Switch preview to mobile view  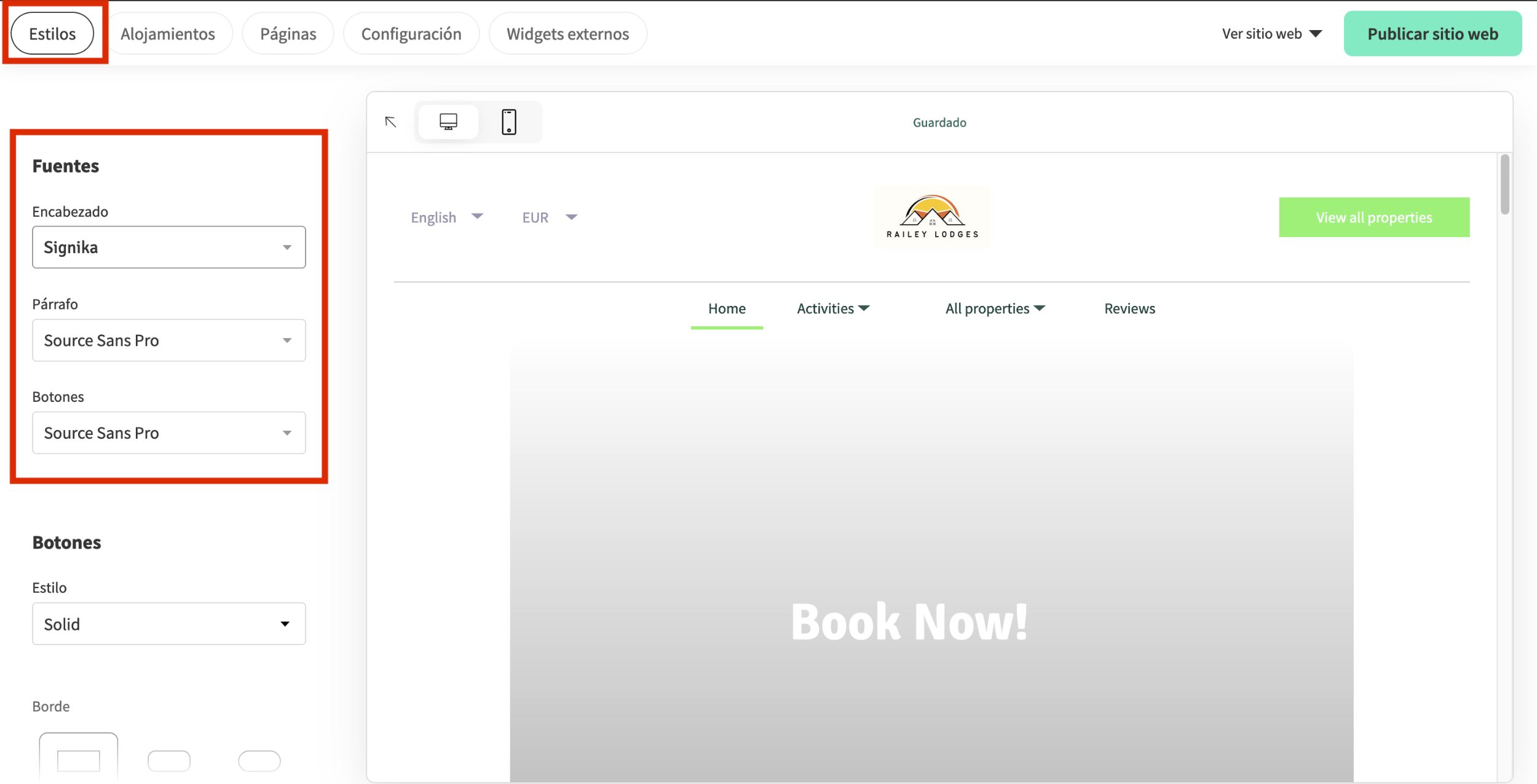point(509,122)
